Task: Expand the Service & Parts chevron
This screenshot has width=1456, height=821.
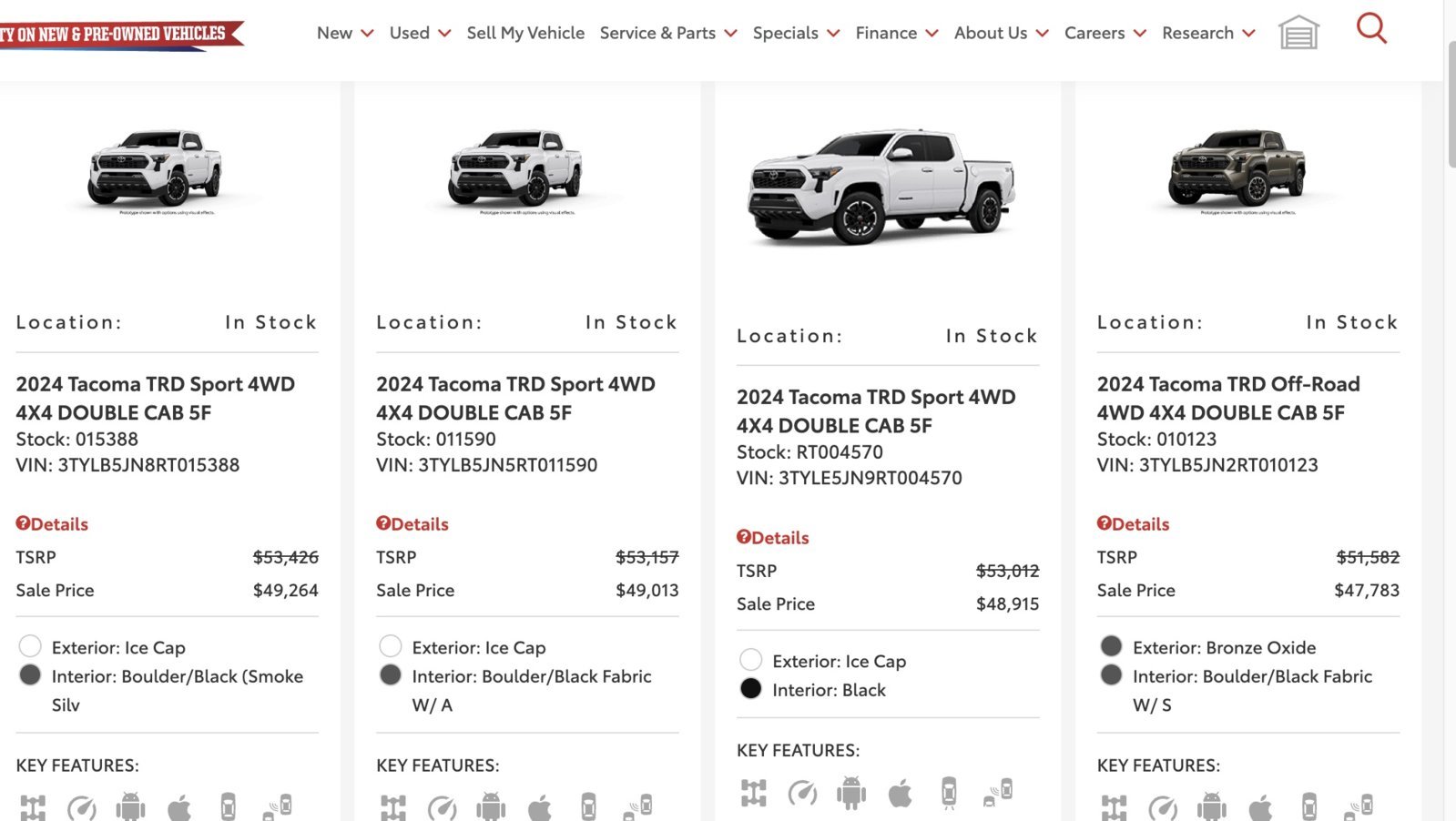Action: pyautogui.click(x=730, y=34)
